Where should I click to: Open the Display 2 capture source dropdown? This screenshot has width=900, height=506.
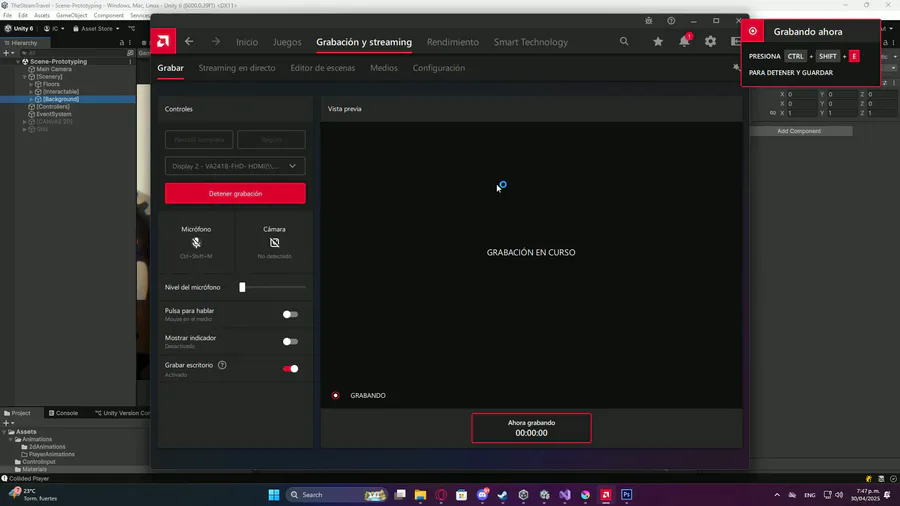click(235, 166)
